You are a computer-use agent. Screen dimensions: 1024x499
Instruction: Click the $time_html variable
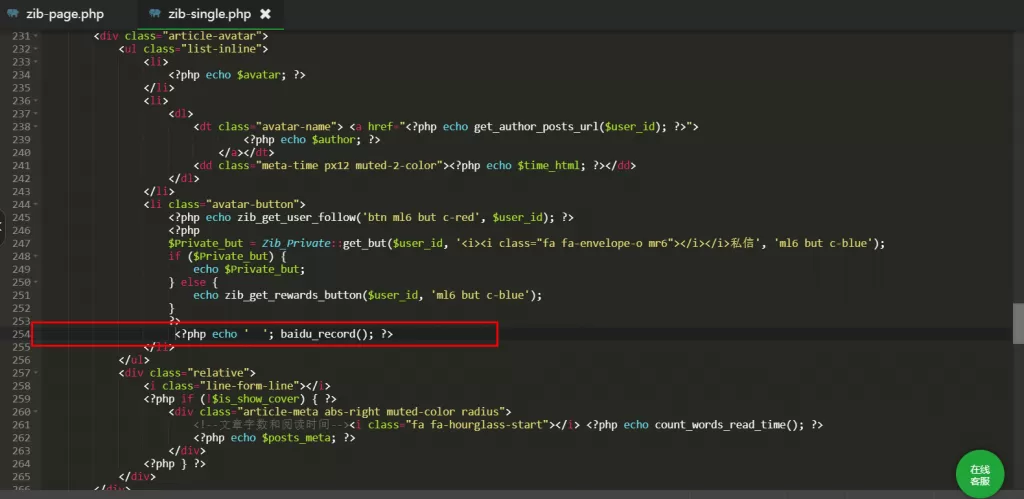549,165
